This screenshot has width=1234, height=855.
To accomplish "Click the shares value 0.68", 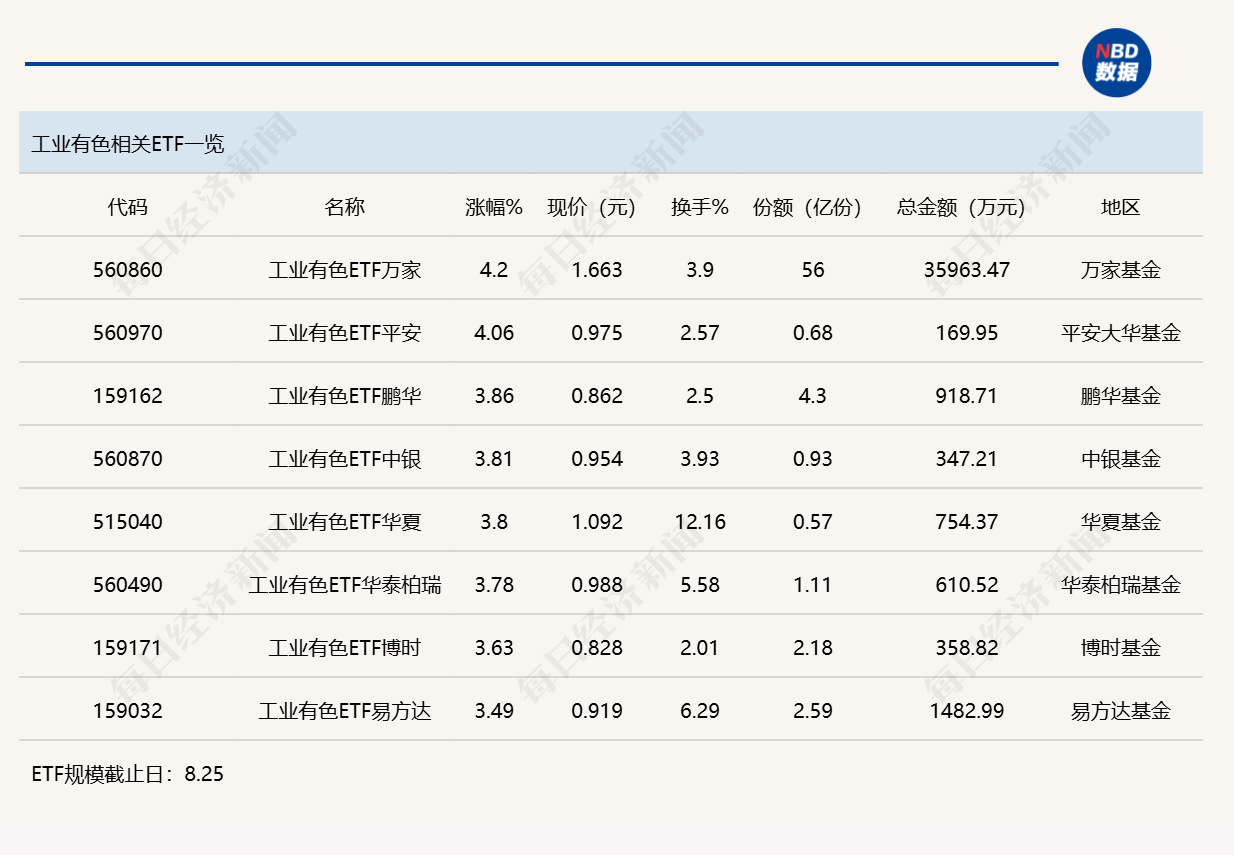I will pos(813,333).
